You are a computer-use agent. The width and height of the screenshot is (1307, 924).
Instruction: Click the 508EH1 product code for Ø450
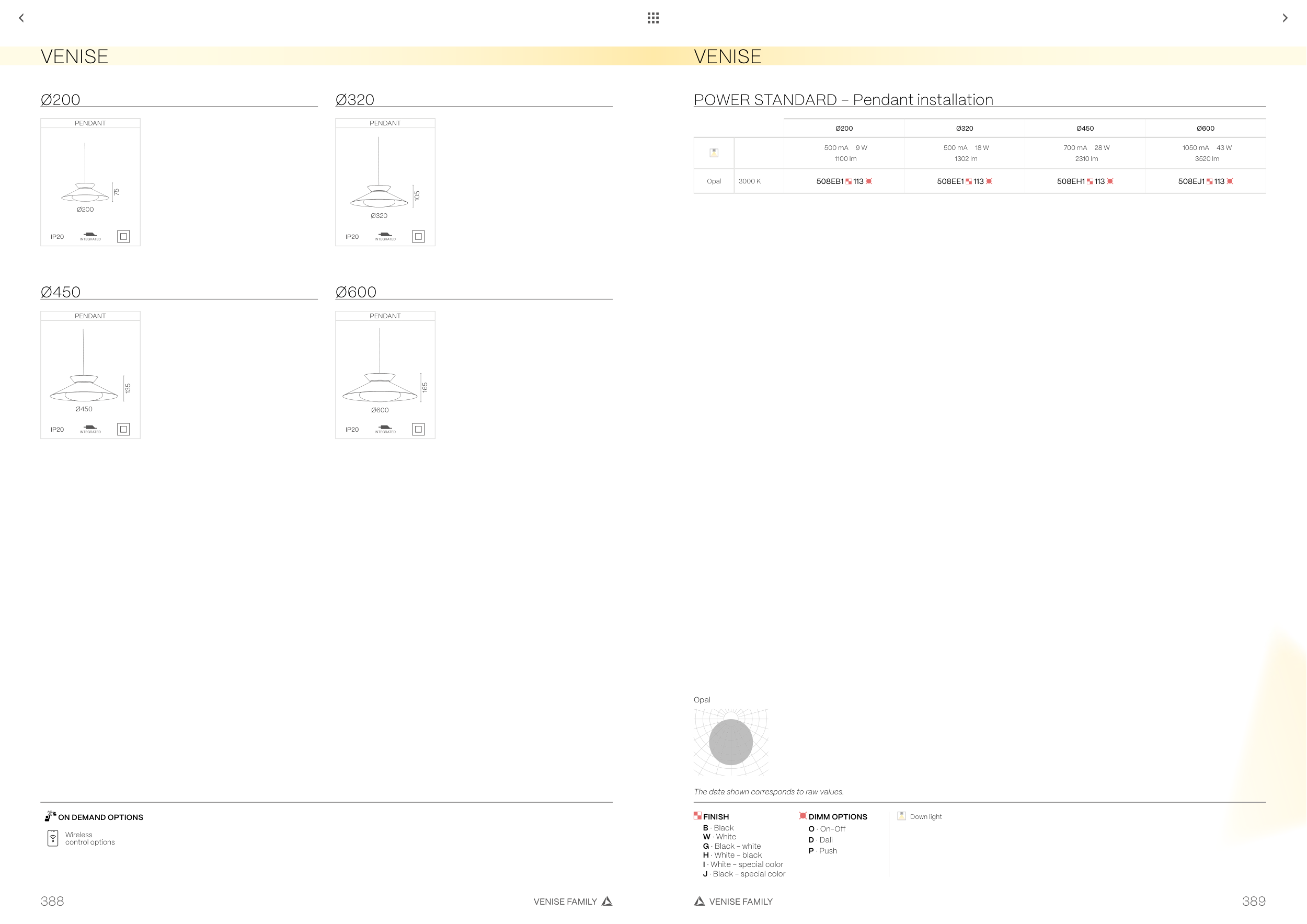1071,181
